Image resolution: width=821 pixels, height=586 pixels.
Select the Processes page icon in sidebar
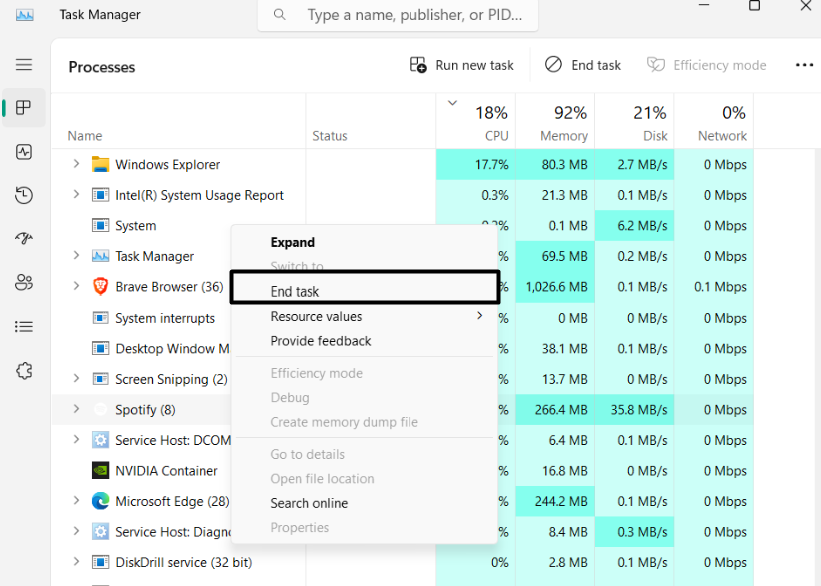pyautogui.click(x=24, y=108)
